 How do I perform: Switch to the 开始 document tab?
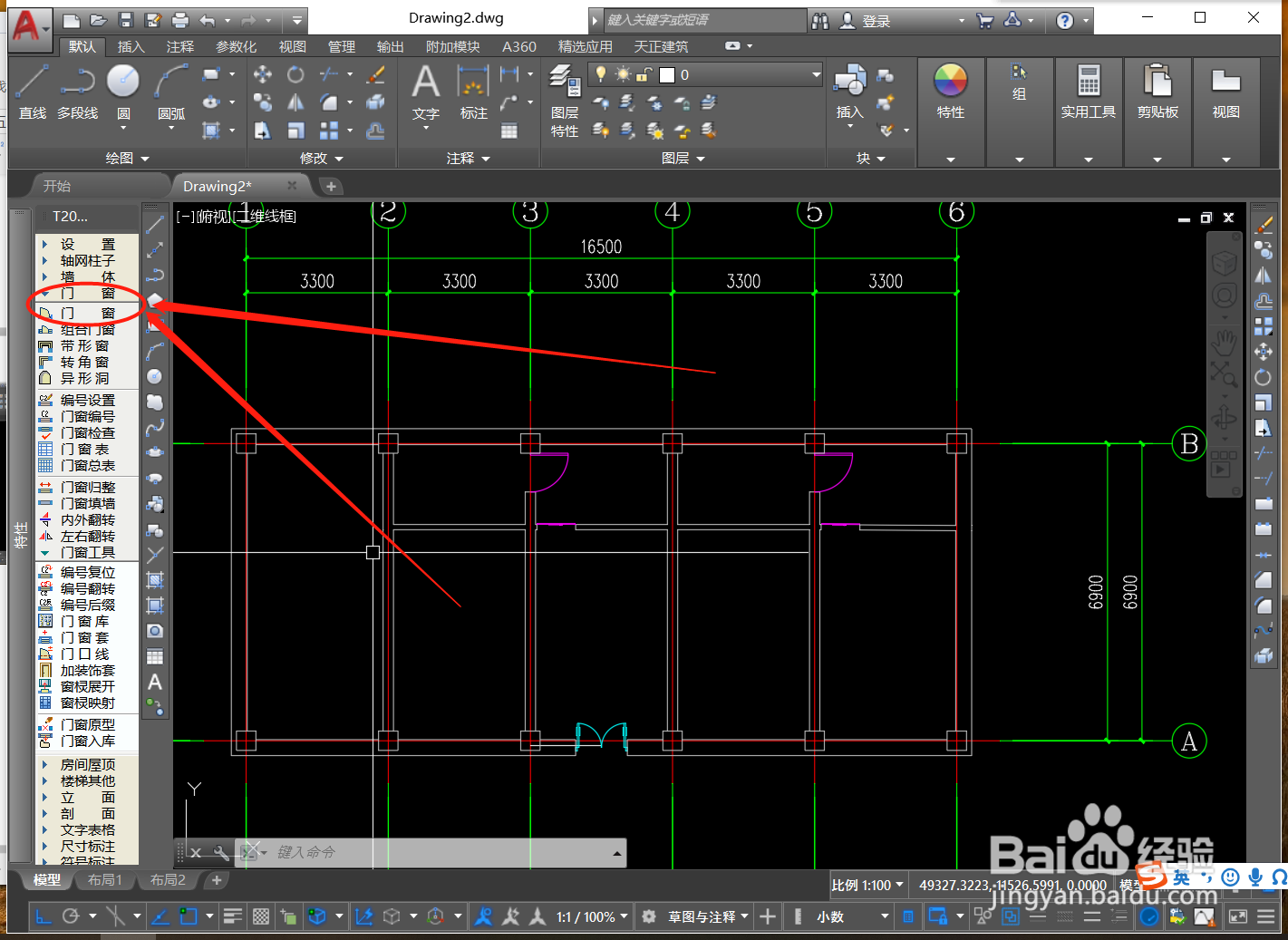click(57, 186)
